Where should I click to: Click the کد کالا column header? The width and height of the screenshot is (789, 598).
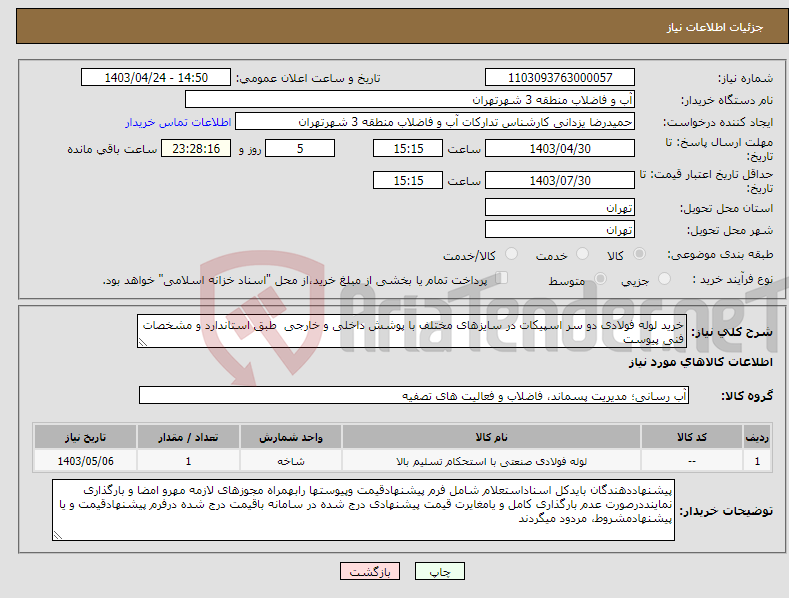click(x=691, y=437)
